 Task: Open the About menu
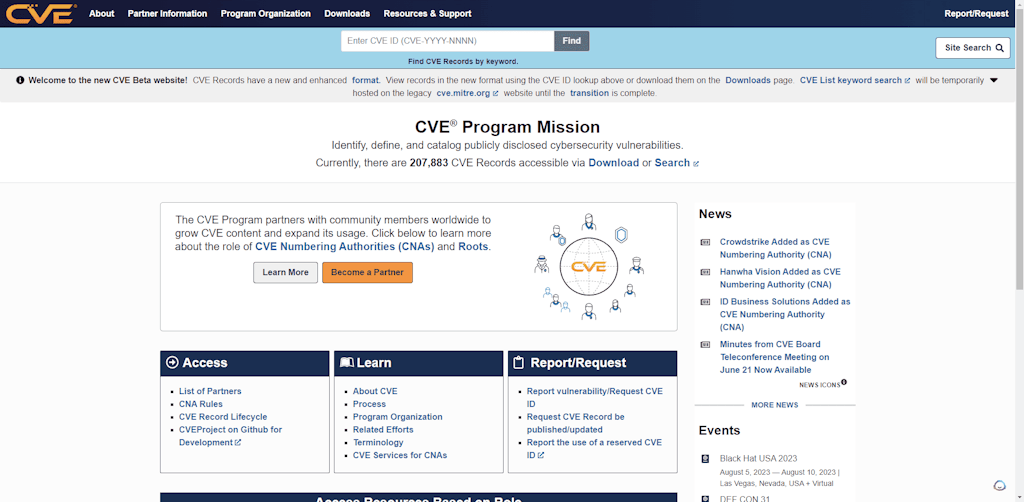(101, 14)
